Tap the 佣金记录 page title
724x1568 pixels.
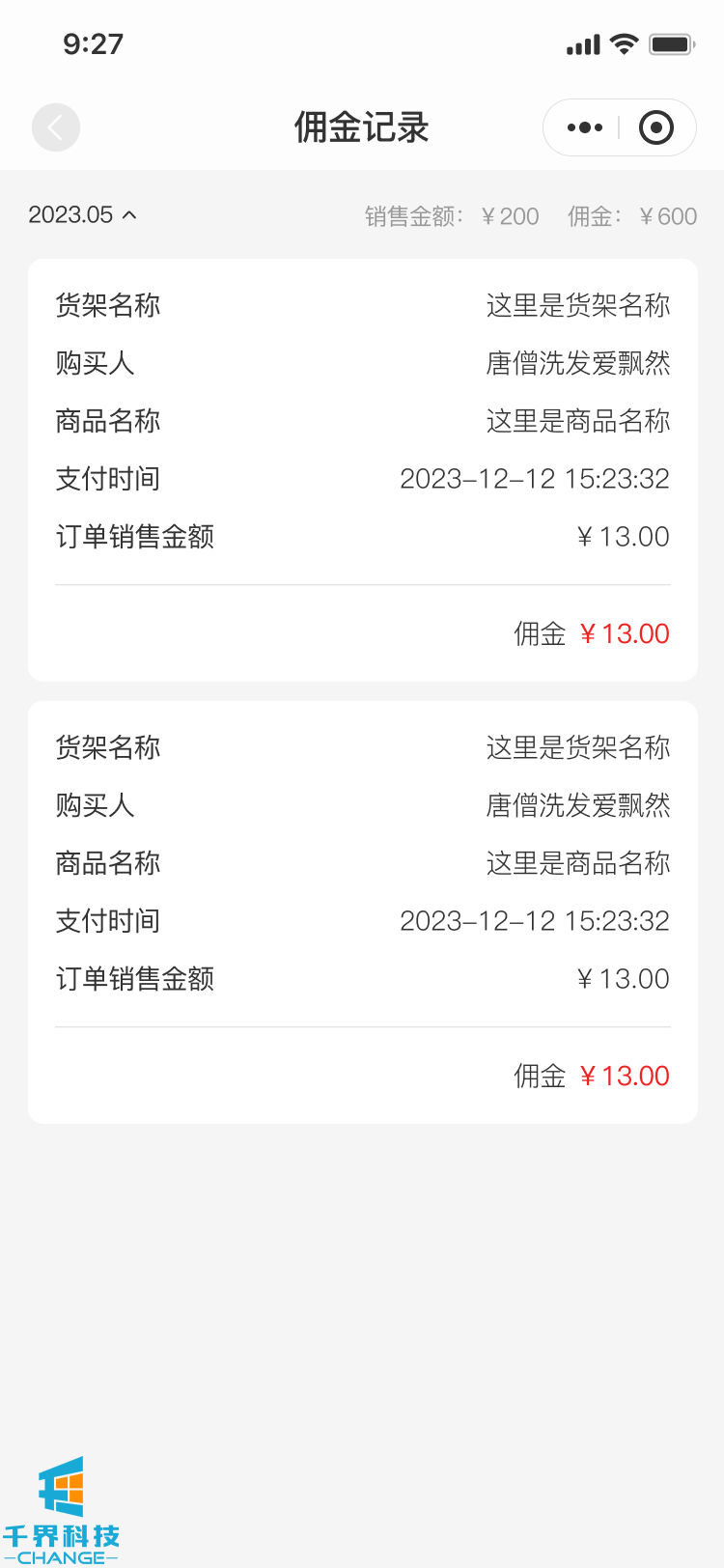[x=361, y=127]
